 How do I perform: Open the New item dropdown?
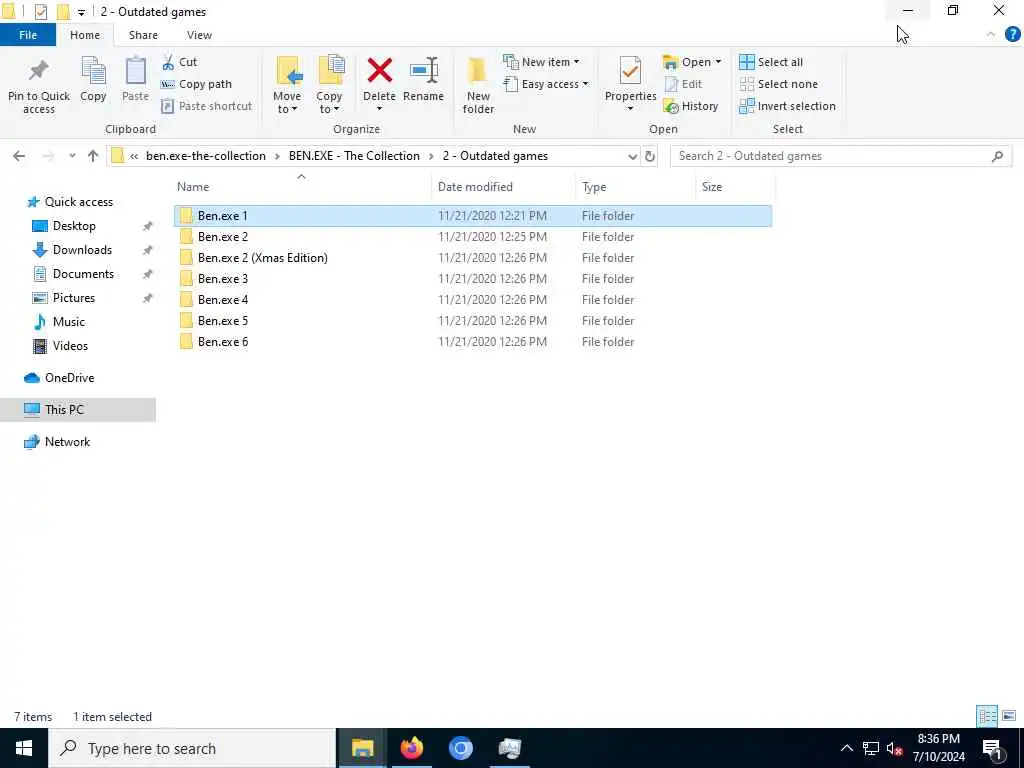coord(541,62)
